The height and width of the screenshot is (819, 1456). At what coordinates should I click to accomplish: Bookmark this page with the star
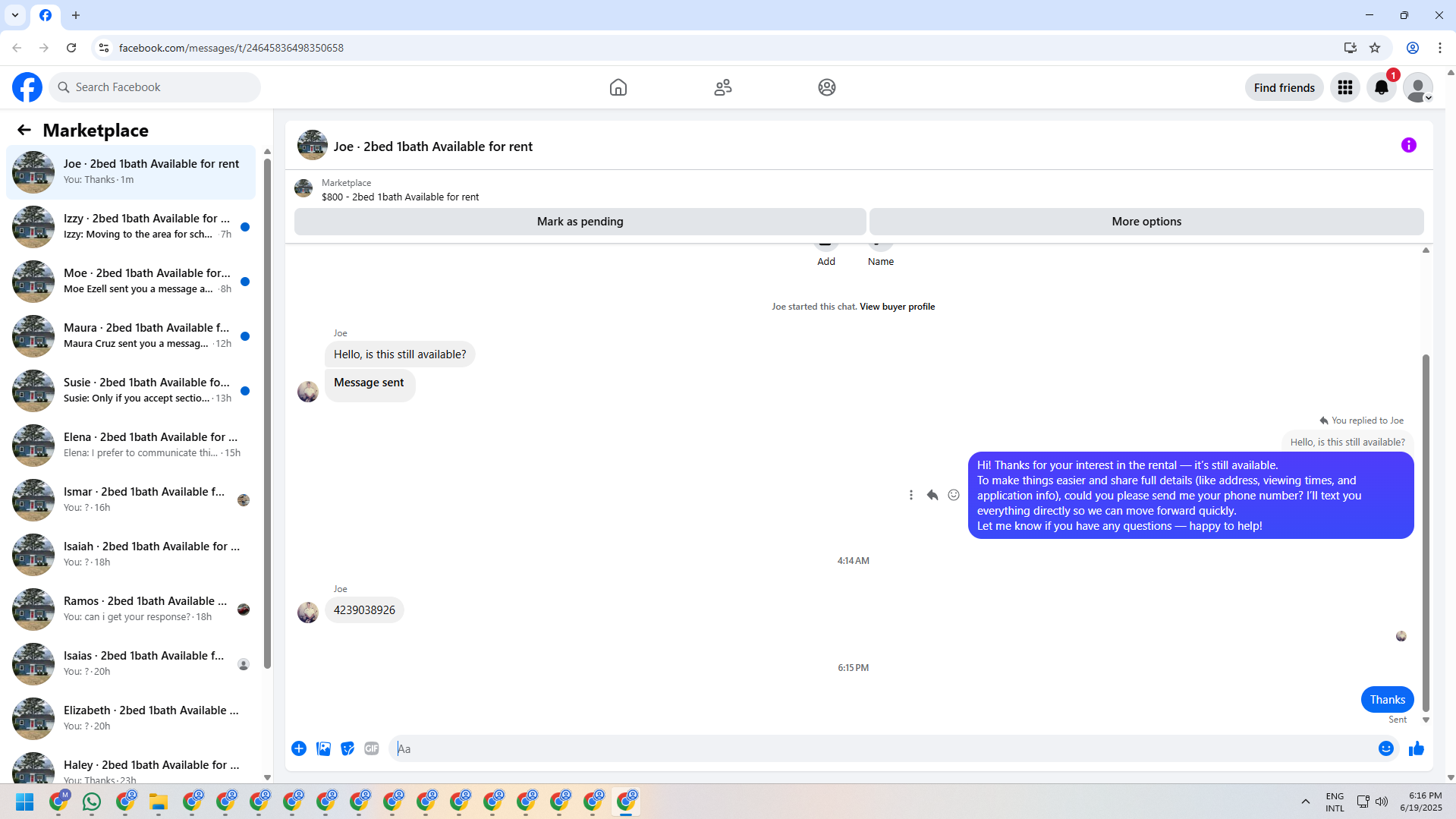pyautogui.click(x=1375, y=48)
